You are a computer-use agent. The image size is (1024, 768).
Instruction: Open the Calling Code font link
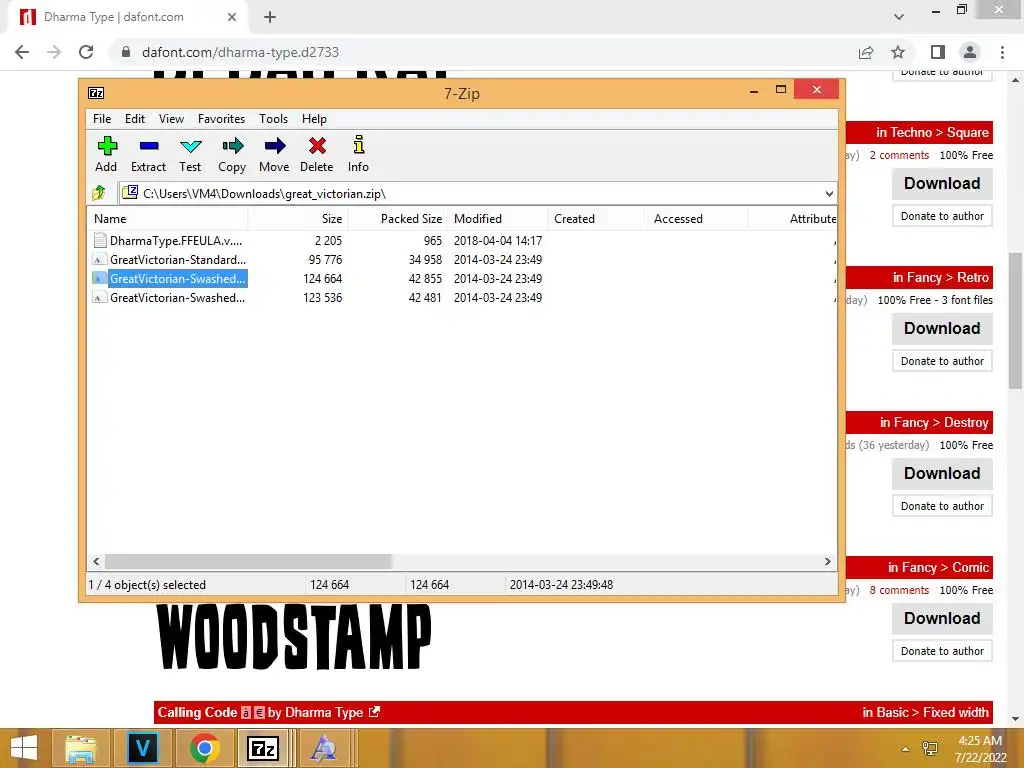pos(197,712)
